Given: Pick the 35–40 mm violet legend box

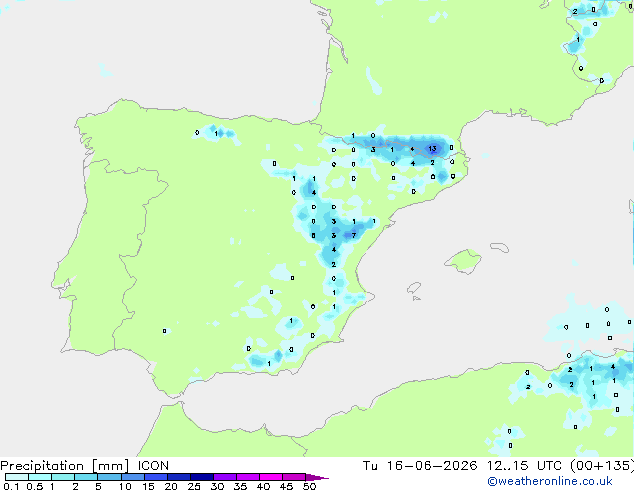Looking at the screenshot, I should point(248,477).
